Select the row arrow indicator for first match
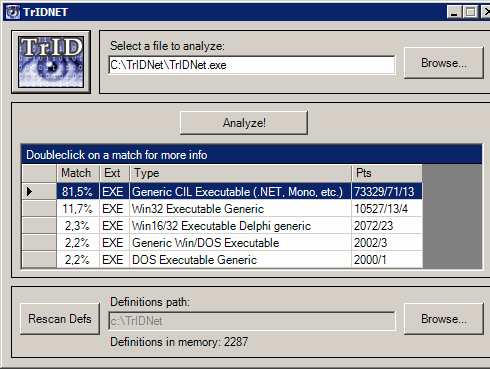This screenshot has width=490, height=369. click(39, 191)
